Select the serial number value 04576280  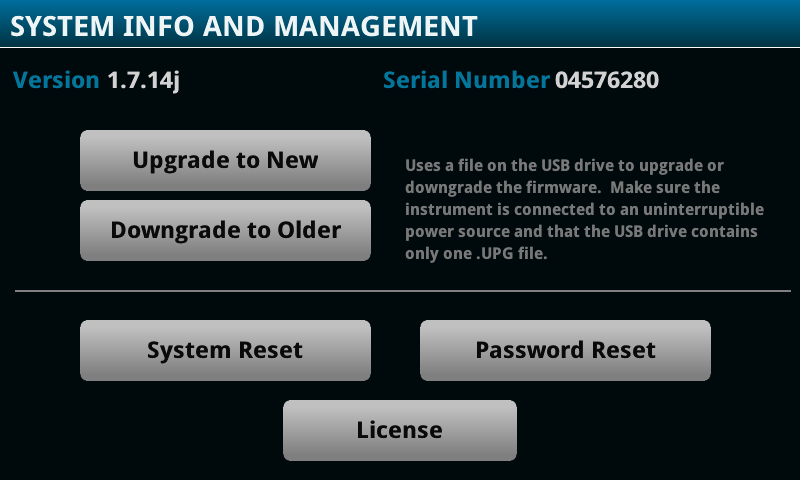pos(607,80)
